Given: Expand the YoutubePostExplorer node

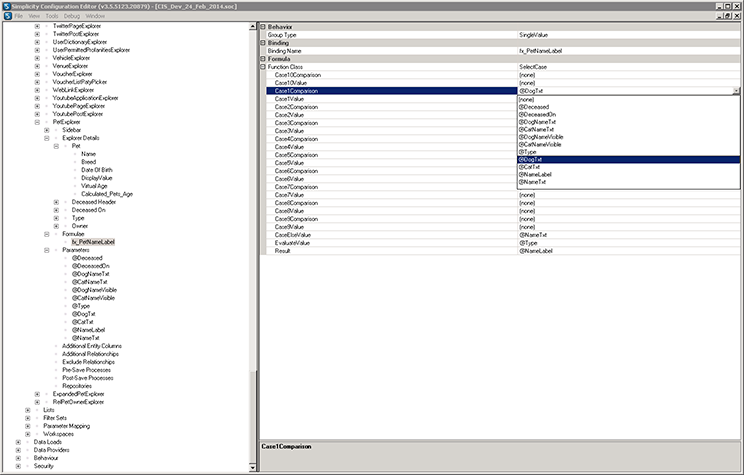Looking at the screenshot, I should pyautogui.click(x=37, y=114).
